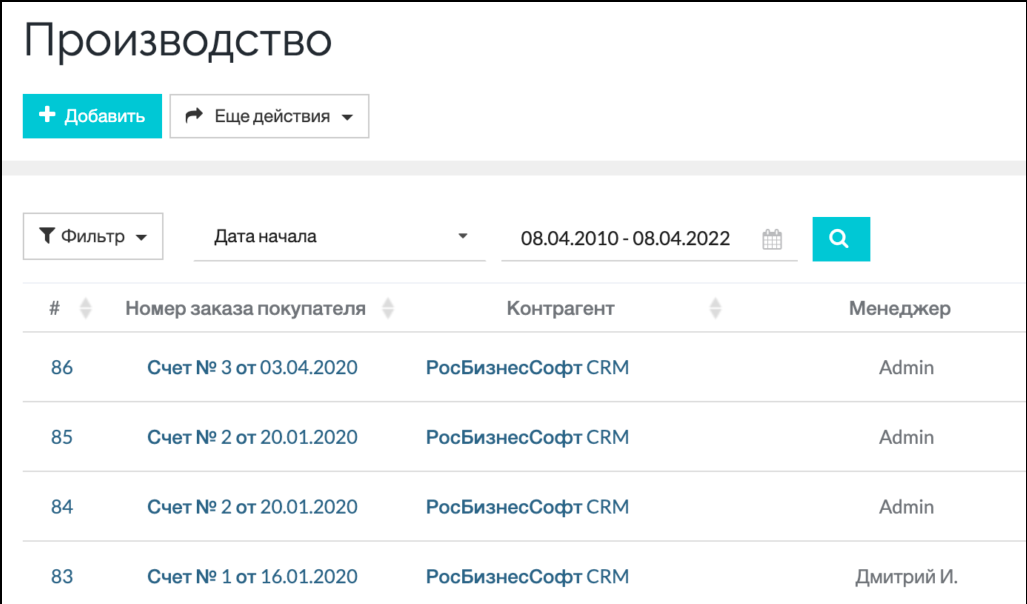This screenshot has width=1027, height=604.
Task: Open the calendar icon beside the date range
Action: click(x=771, y=238)
